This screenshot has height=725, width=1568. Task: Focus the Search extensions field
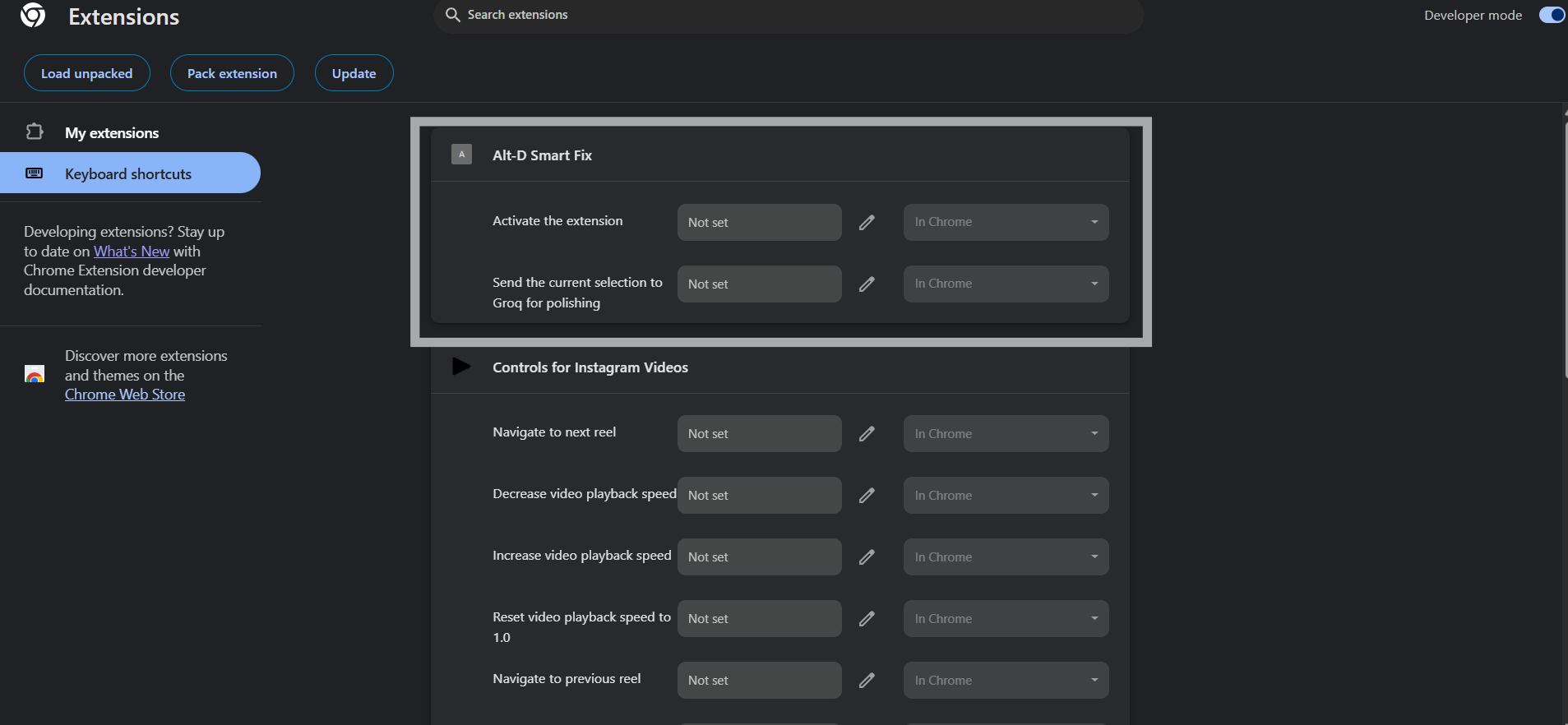pyautogui.click(x=789, y=15)
